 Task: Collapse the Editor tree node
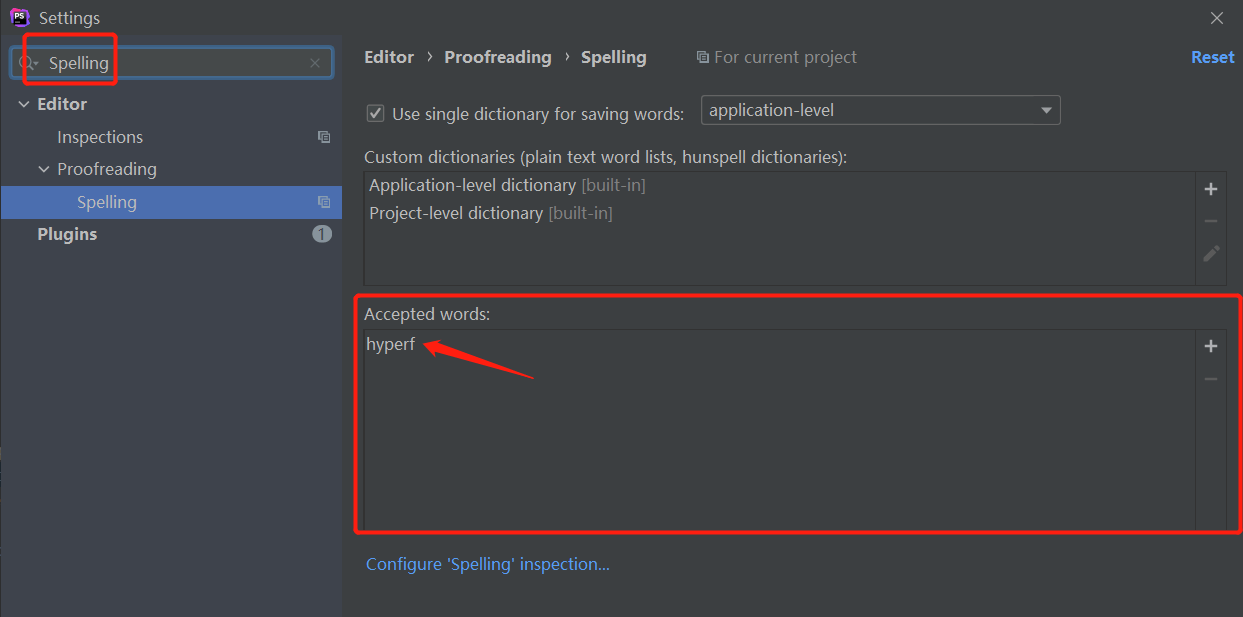coord(24,104)
